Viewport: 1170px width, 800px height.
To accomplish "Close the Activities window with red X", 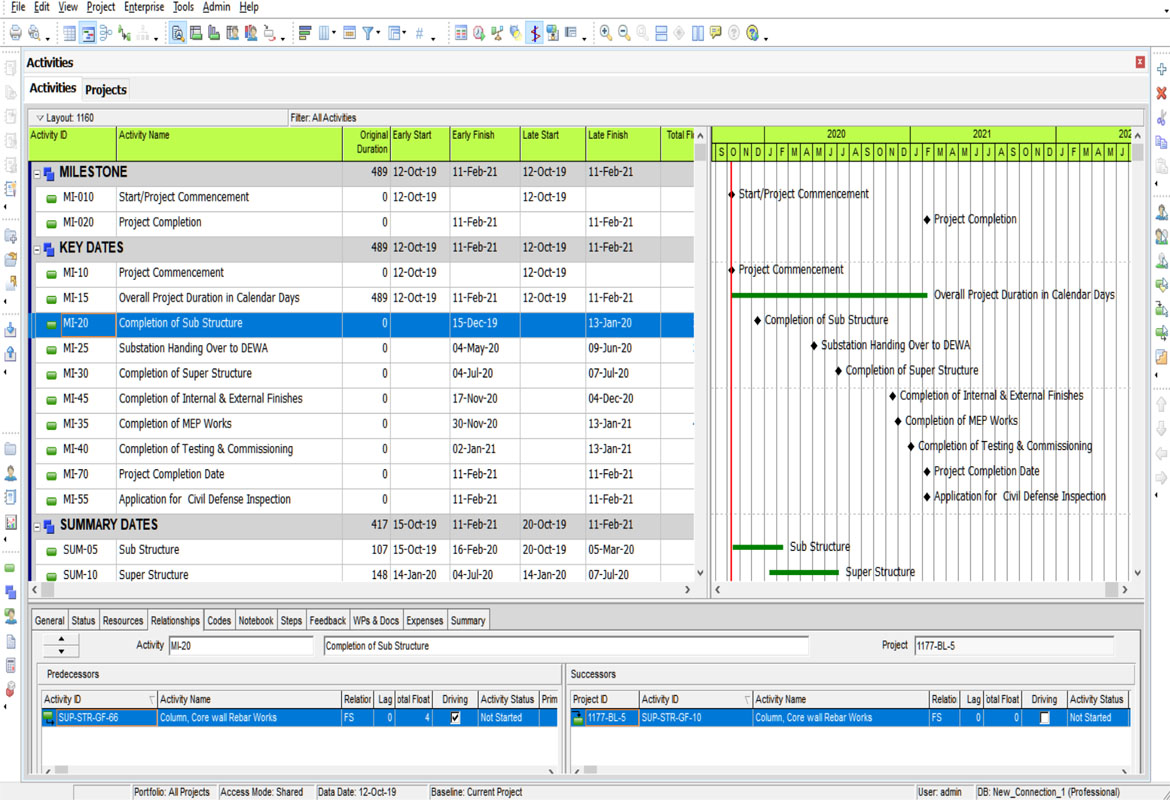I will [1140, 62].
